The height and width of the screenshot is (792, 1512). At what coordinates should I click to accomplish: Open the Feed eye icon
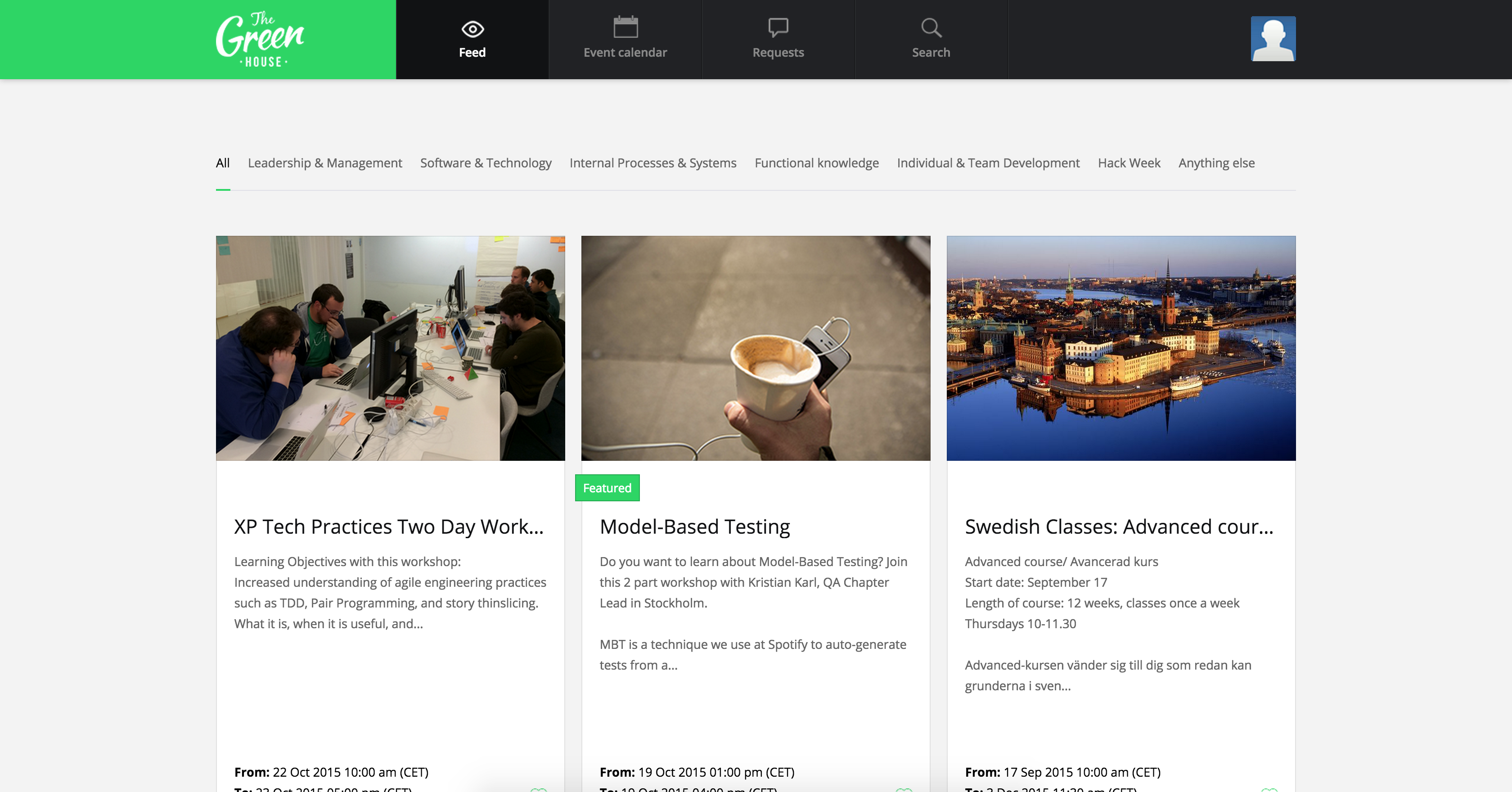tap(472, 29)
